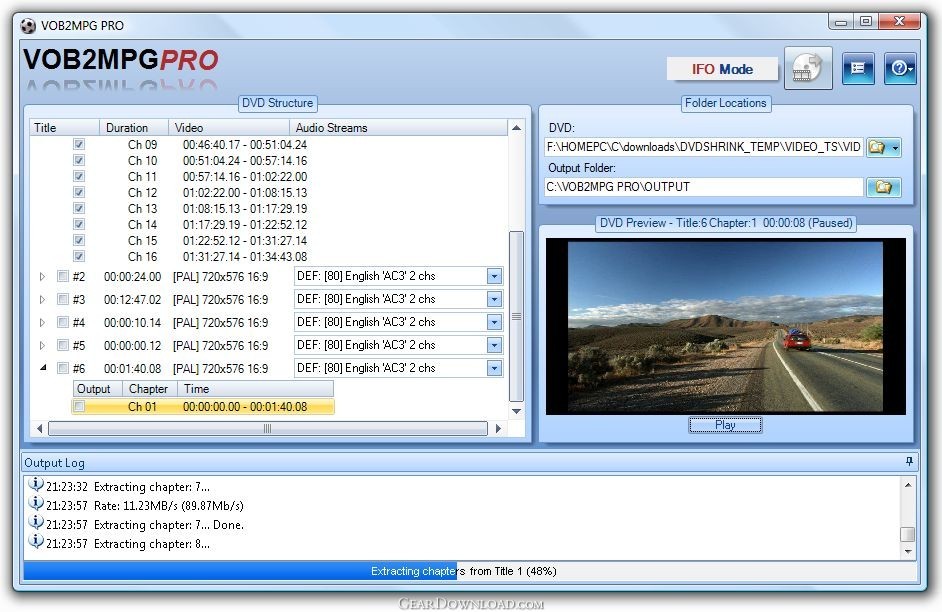Tick the Ch 01 output checkbox
Viewport: 942px width, 612px height.
click(79, 407)
